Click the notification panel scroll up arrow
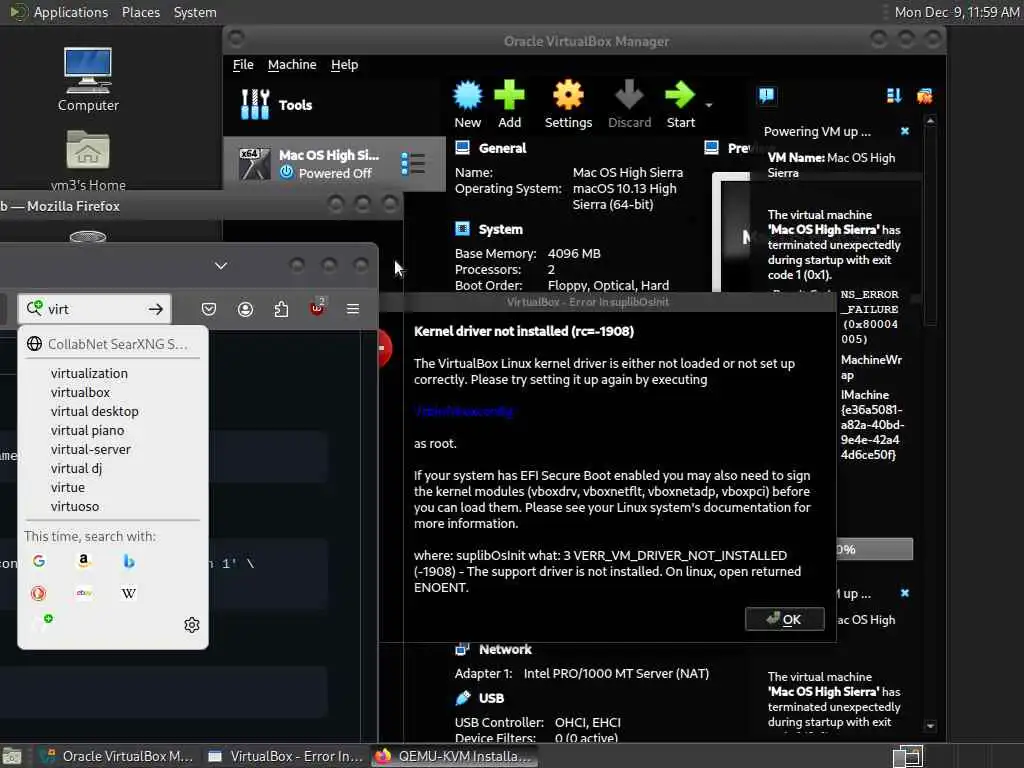 click(931, 121)
